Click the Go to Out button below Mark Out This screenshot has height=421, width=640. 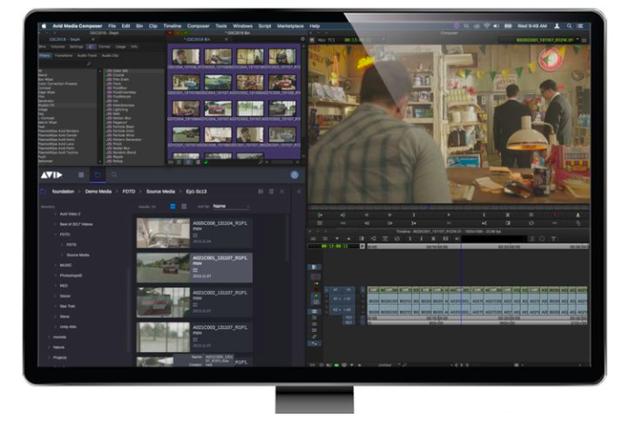click(x=484, y=223)
